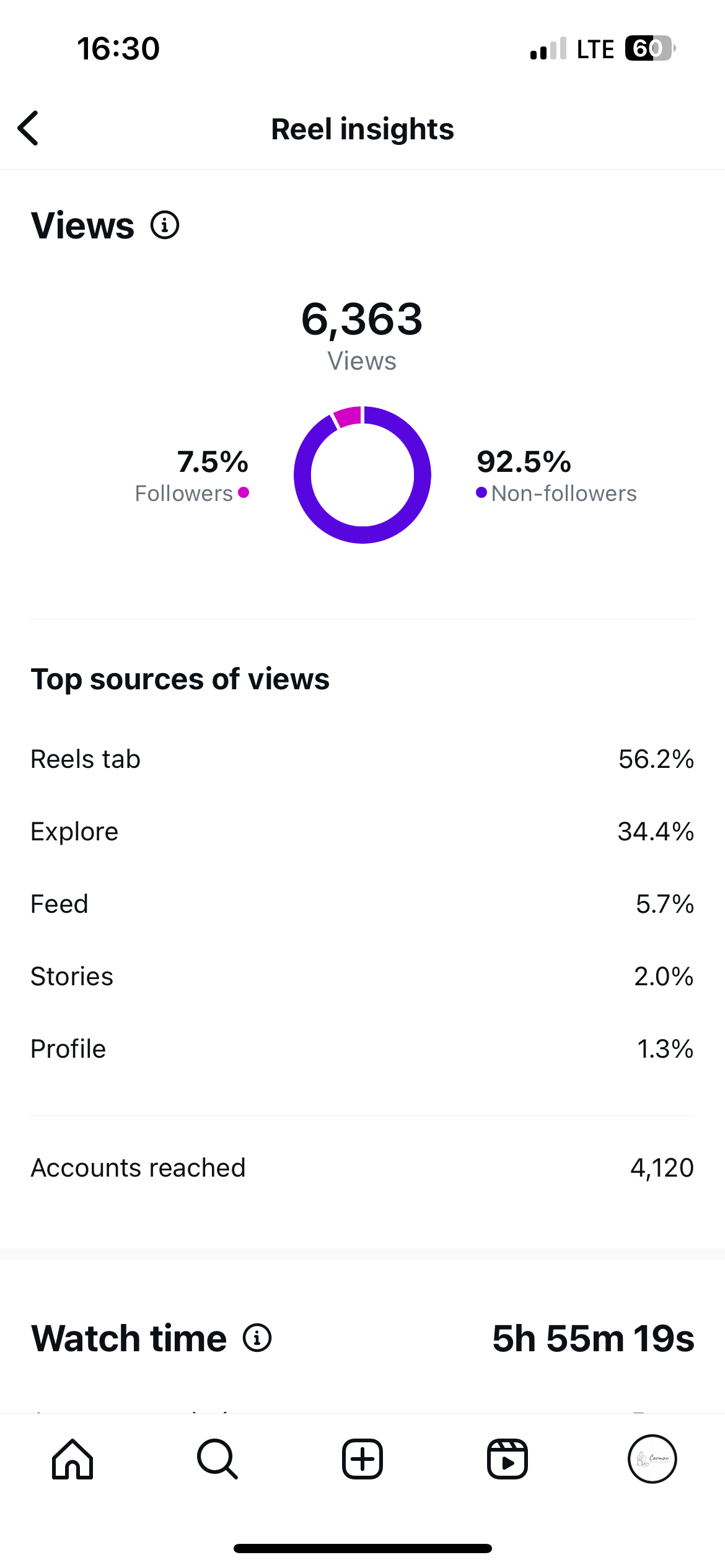Tap the Accounts reached row
The height and width of the screenshot is (1568, 725).
pyautogui.click(x=362, y=1168)
